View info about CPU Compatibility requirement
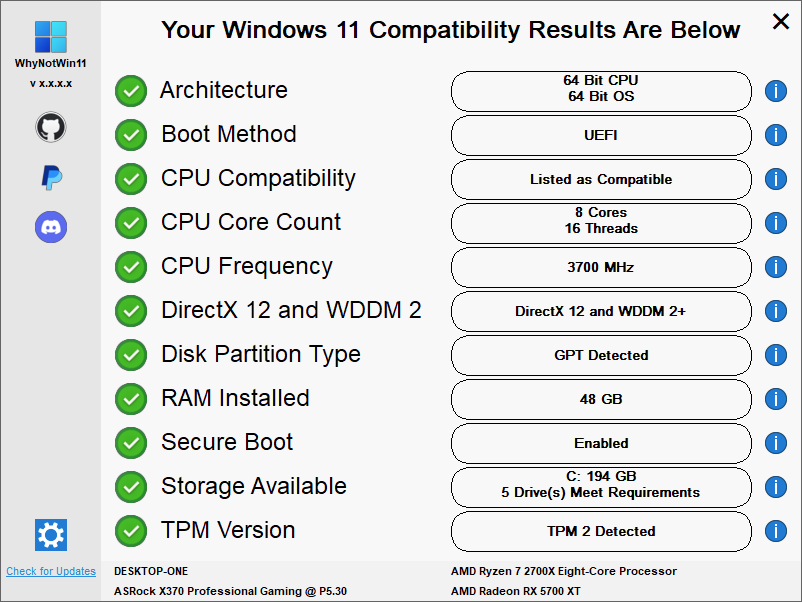The height and width of the screenshot is (602, 802). click(x=776, y=179)
